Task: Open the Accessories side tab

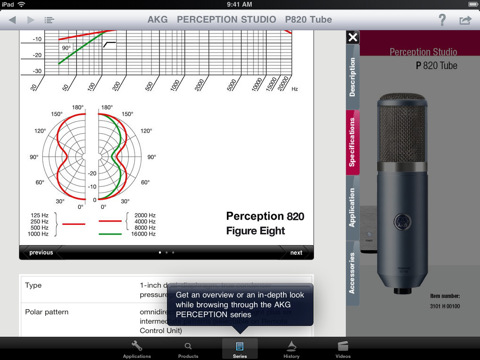Action: click(352, 273)
